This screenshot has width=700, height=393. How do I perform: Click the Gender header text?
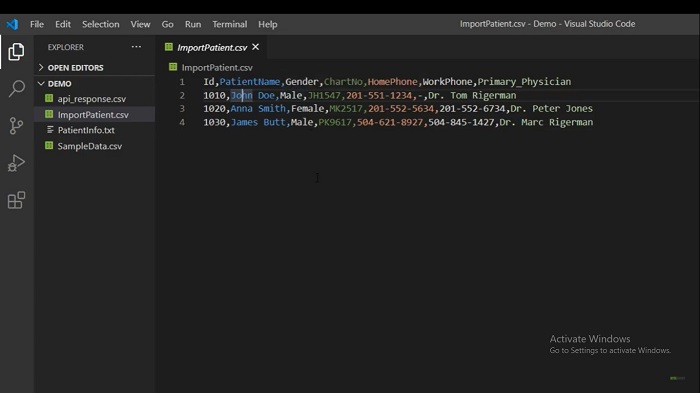[x=302, y=82]
